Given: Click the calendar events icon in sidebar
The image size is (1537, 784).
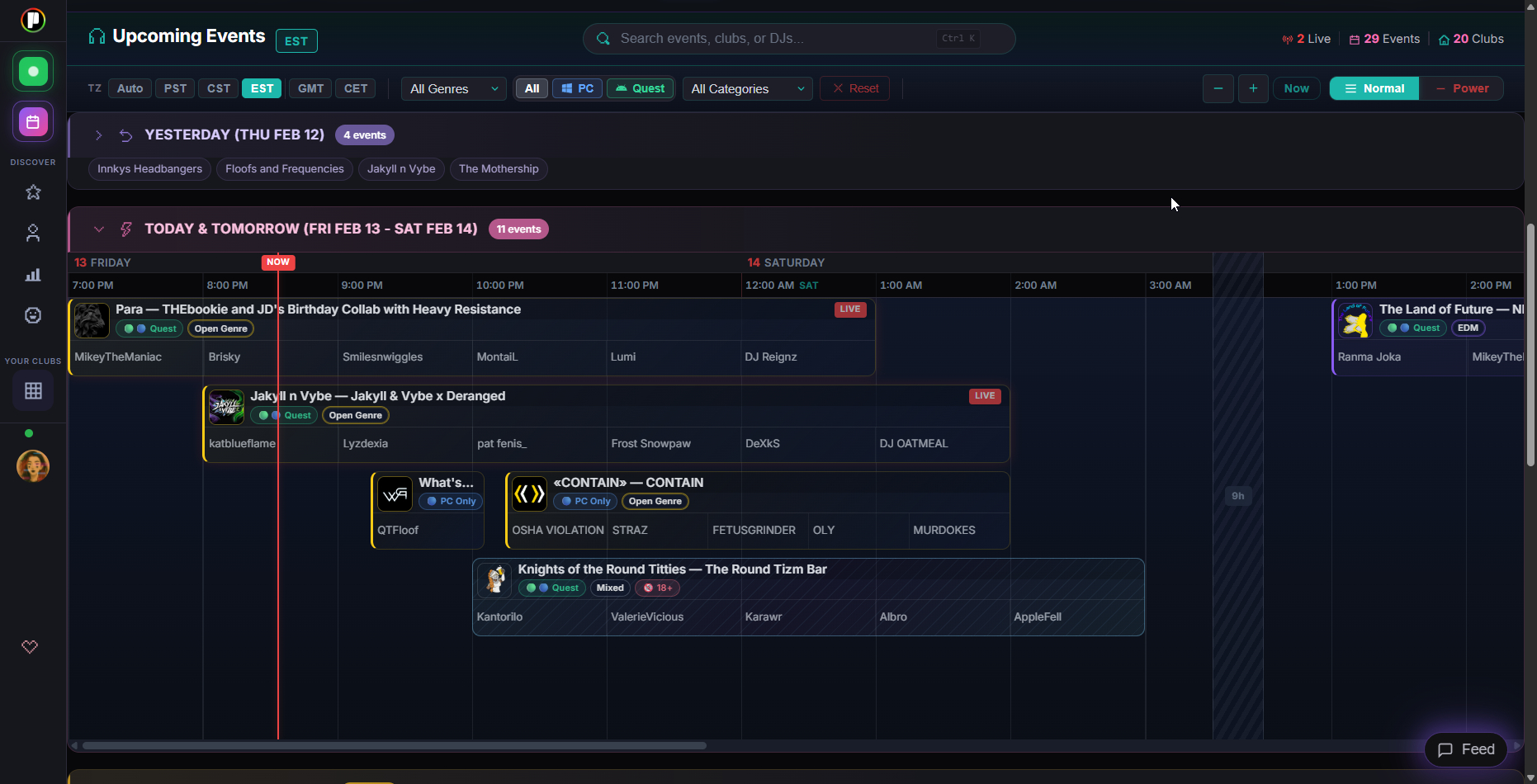Looking at the screenshot, I should 33,122.
